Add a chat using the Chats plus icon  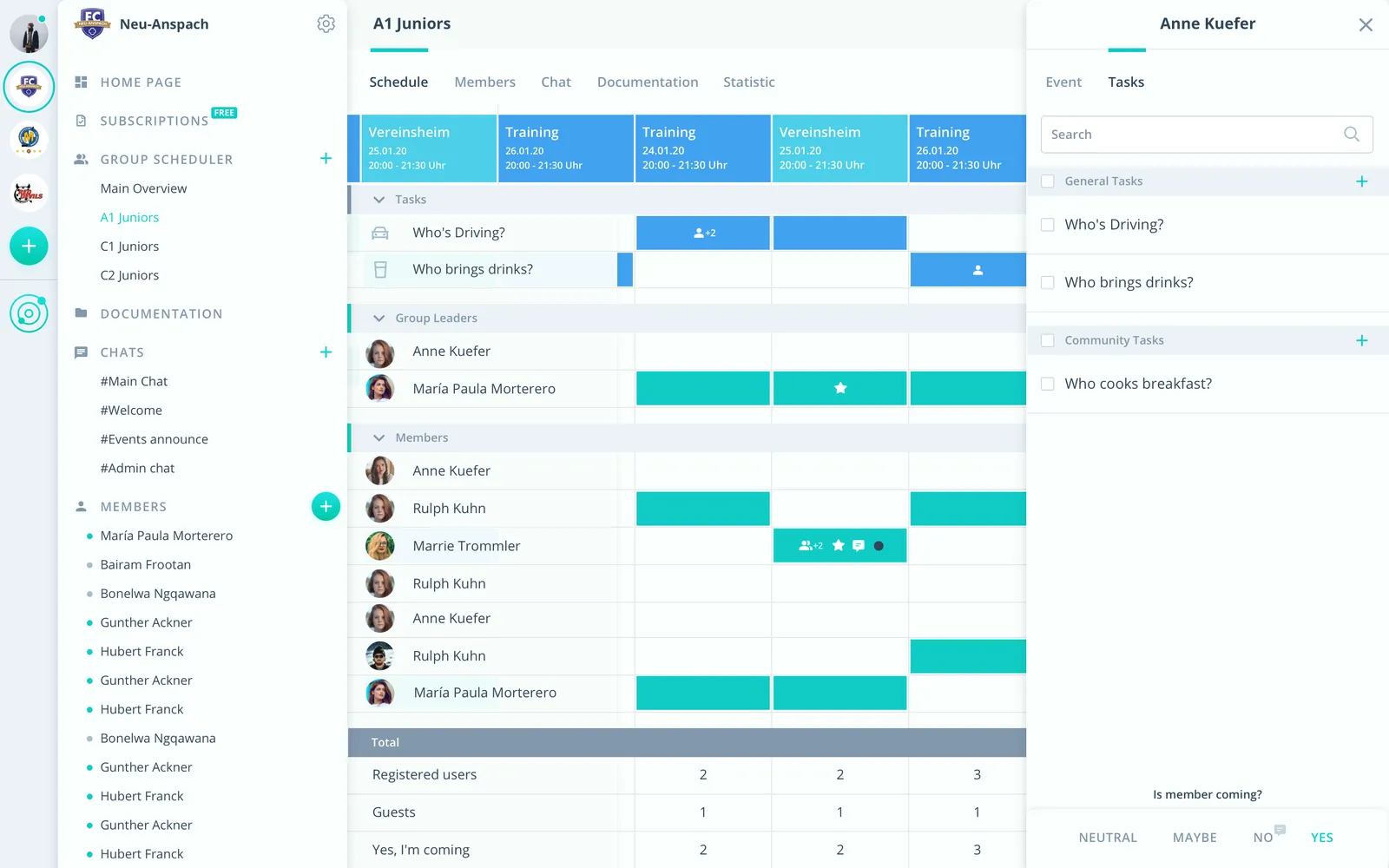(326, 352)
